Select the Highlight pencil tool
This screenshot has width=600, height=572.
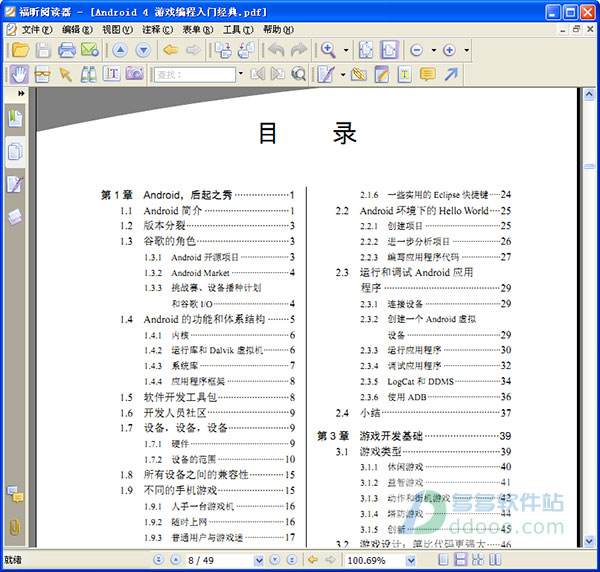click(x=382, y=74)
